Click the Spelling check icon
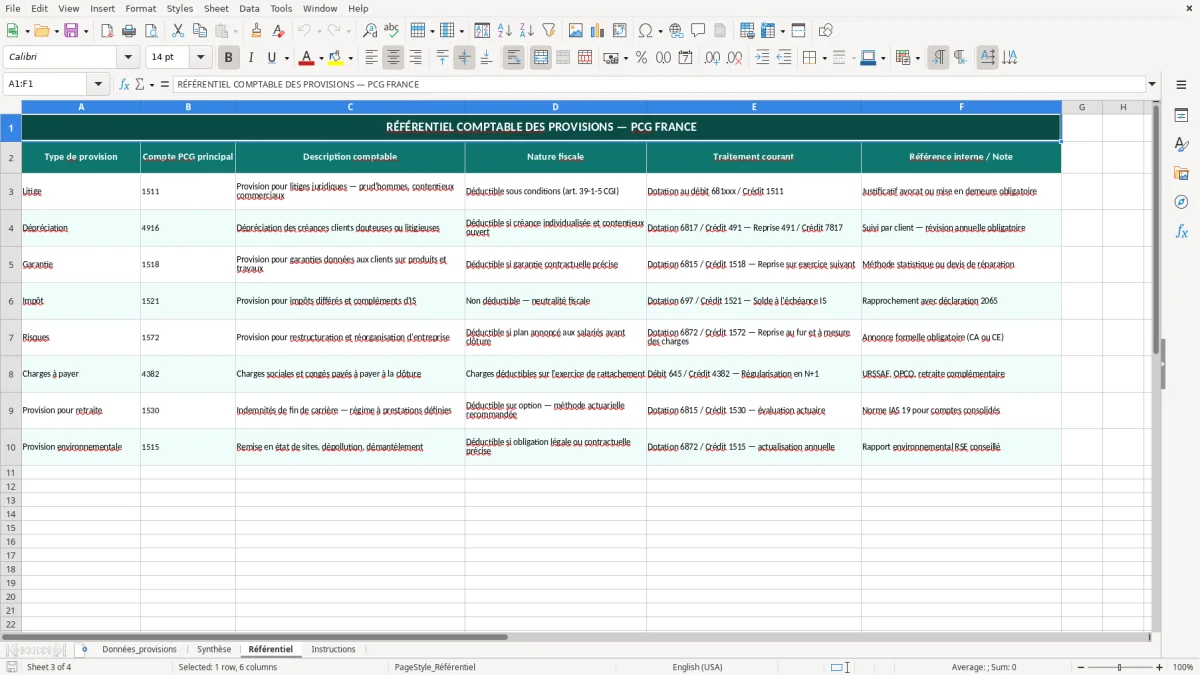This screenshot has height=675, width=1200. [392, 31]
